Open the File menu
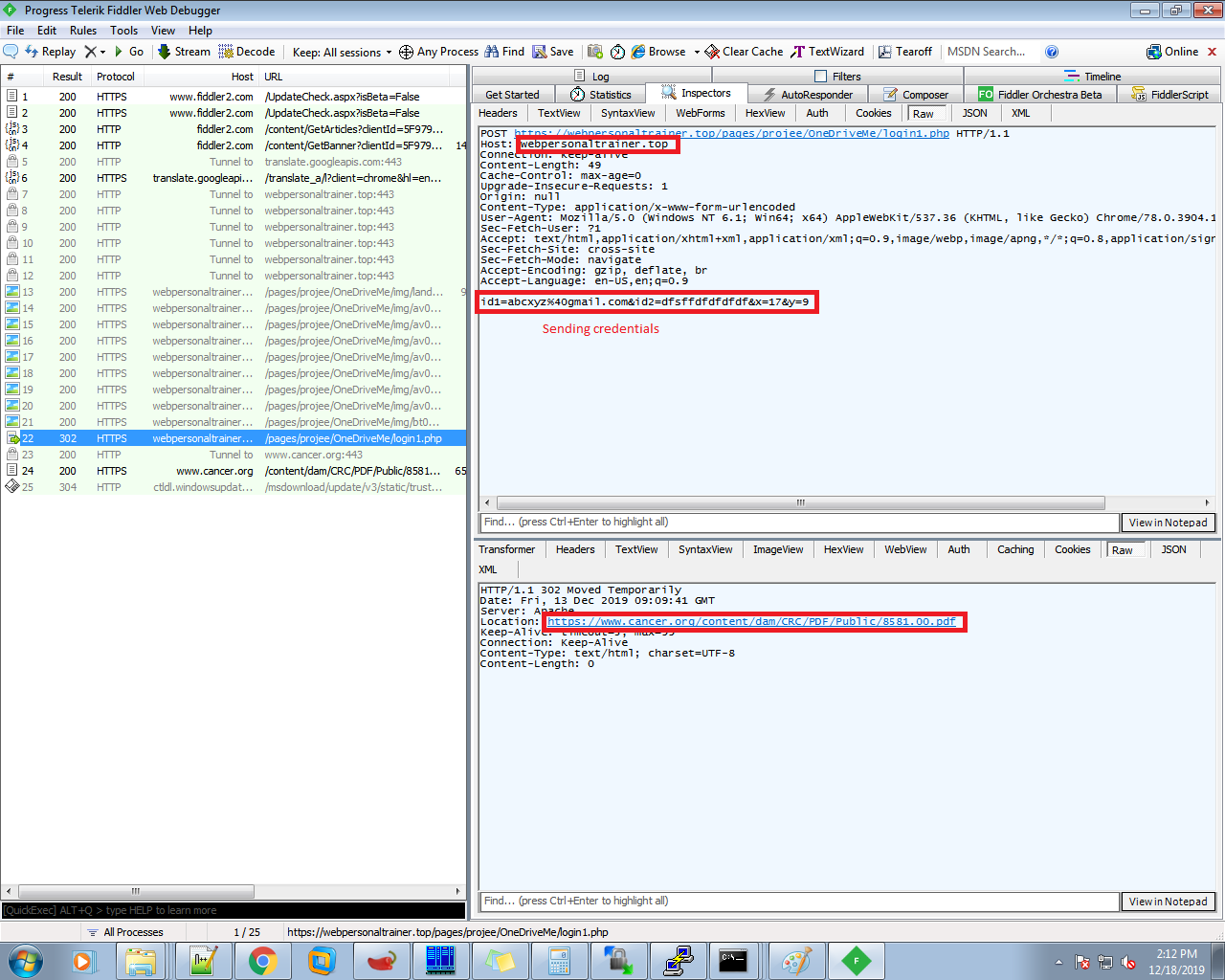1225x980 pixels. [x=15, y=31]
